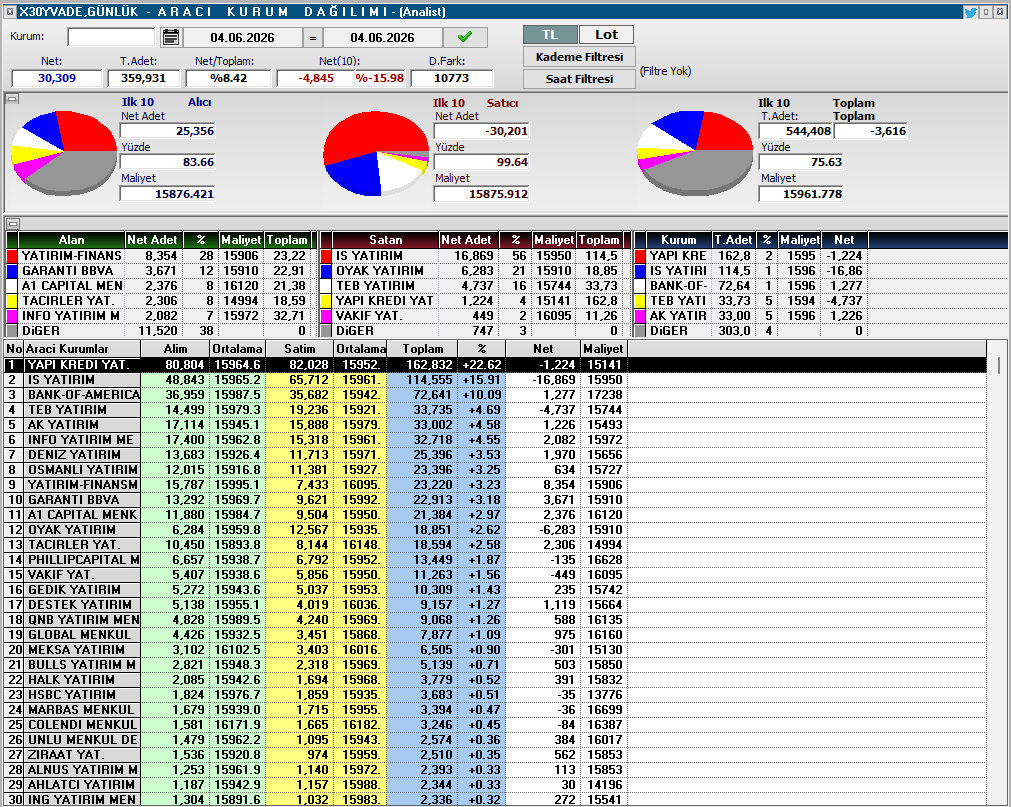Sort main table by Alim header

(175, 349)
